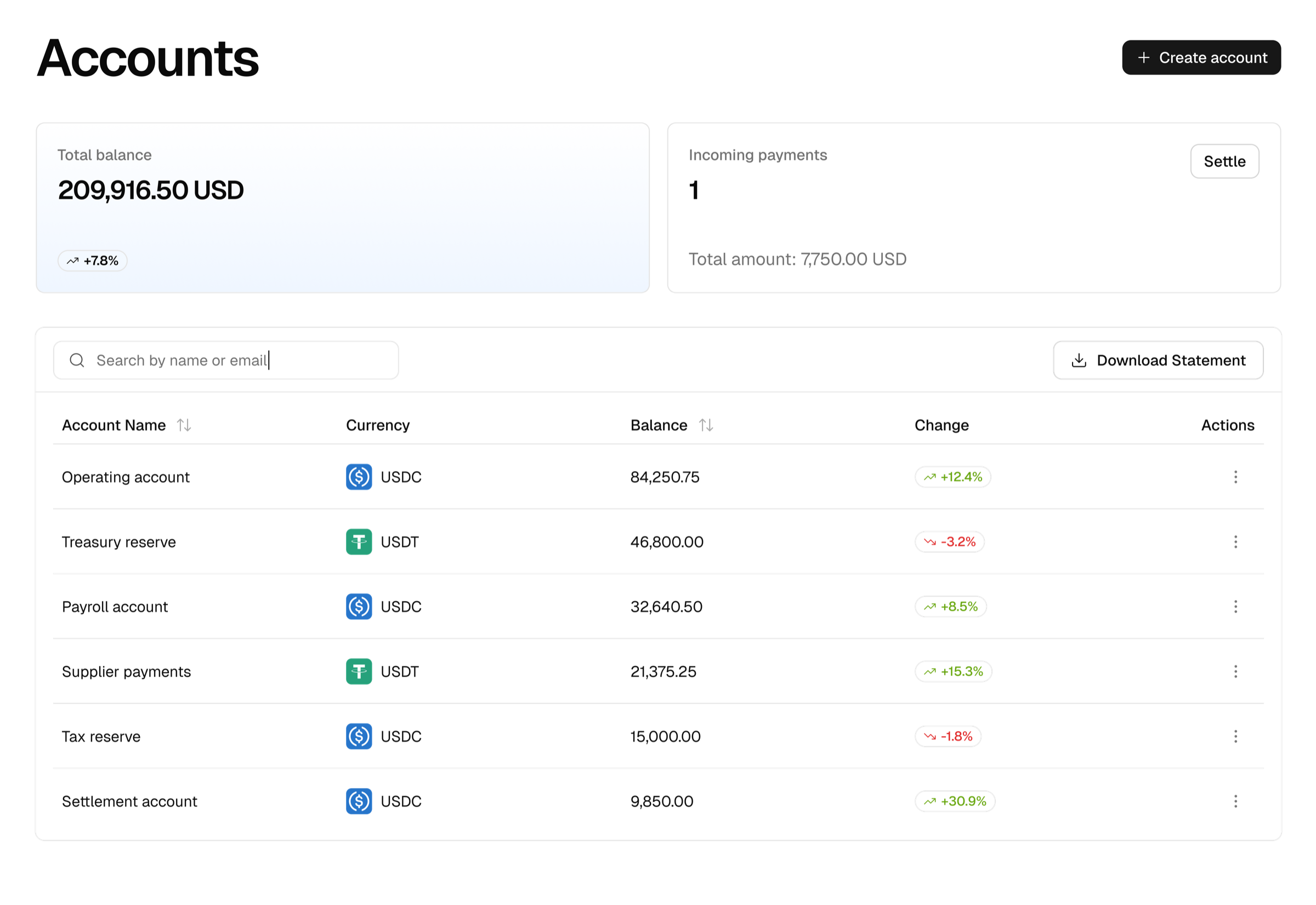This screenshot has width=1316, height=905.
Task: Download Statement of accounts
Action: [x=1158, y=360]
